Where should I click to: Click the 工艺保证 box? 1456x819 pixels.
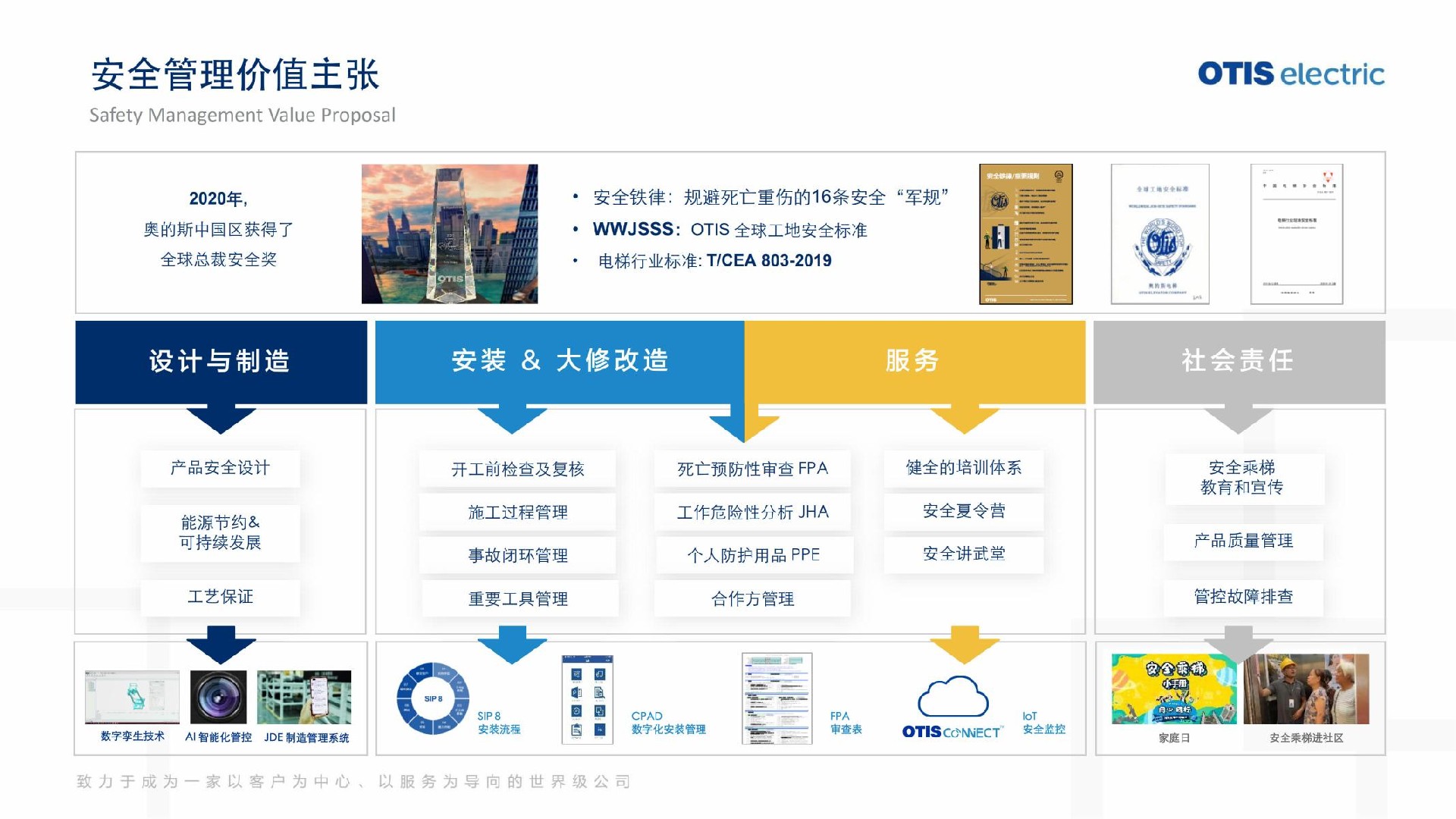click(x=220, y=597)
